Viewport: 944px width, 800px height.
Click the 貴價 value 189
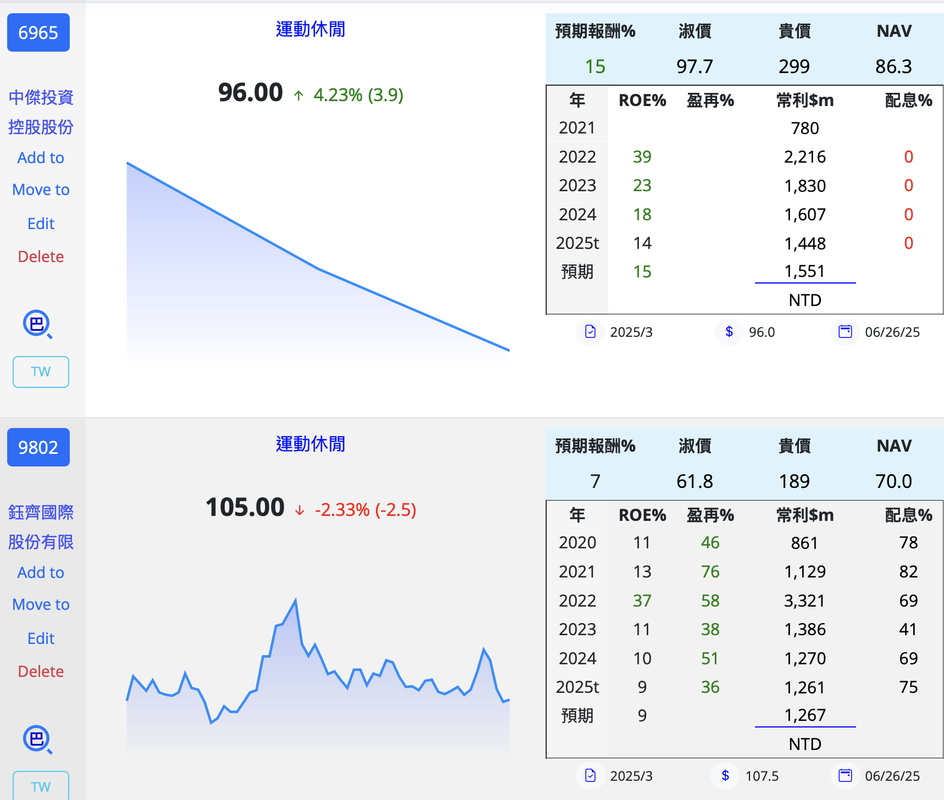794,481
